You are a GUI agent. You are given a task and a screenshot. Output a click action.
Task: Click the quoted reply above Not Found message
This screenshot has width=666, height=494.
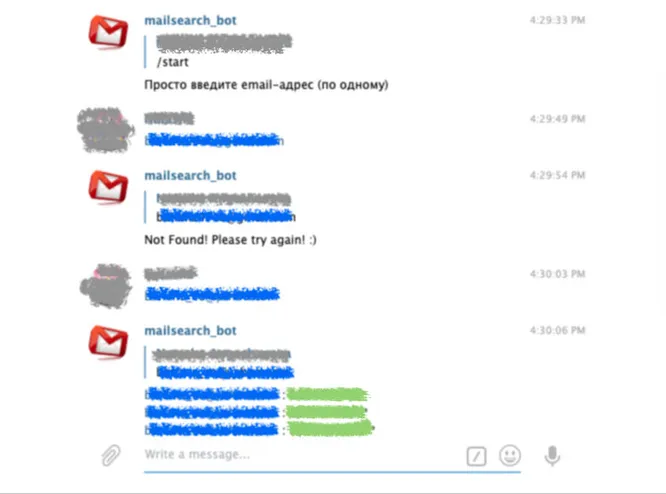coord(220,207)
